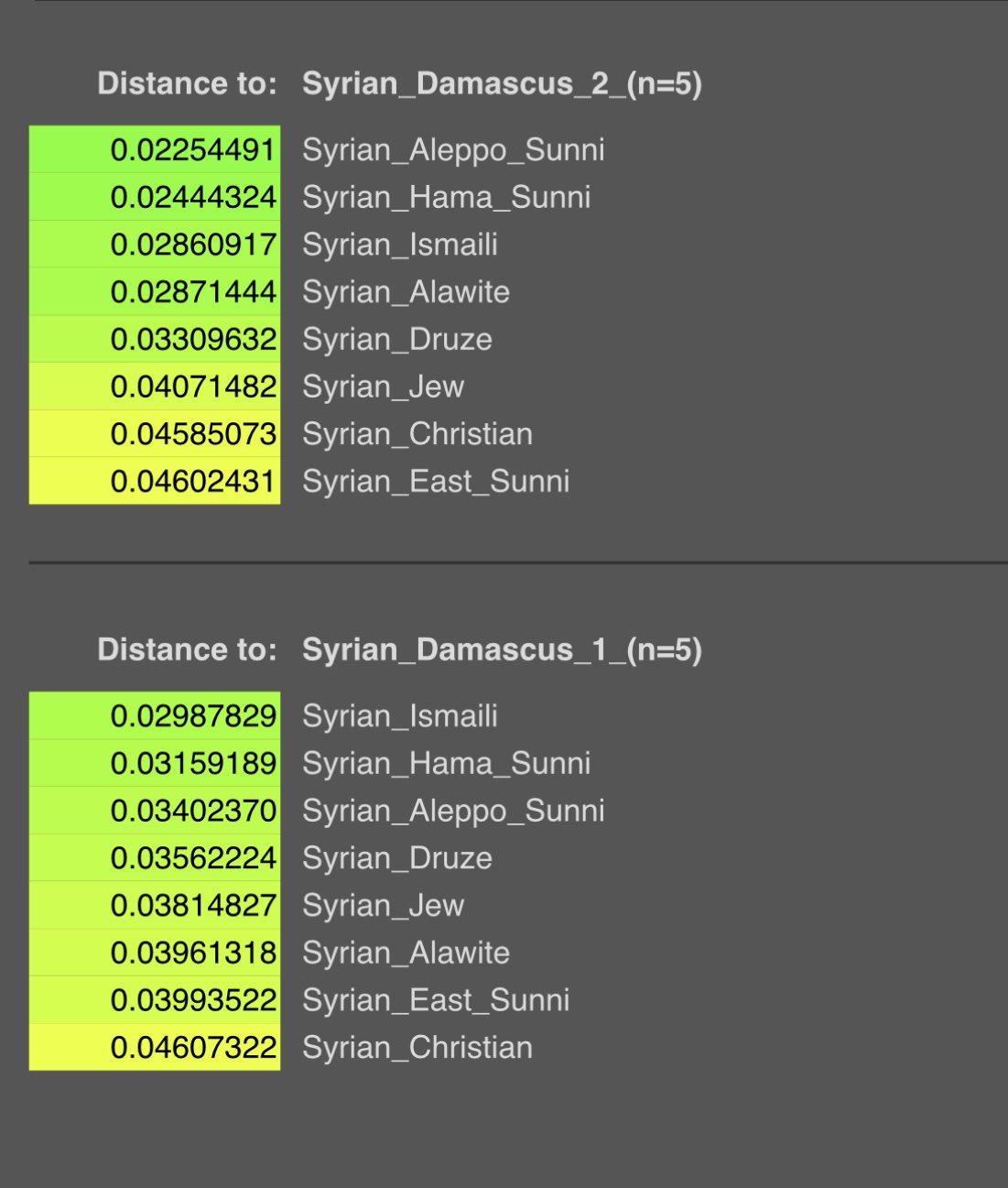
Task: Select Syrian_Druze in Damascus_1 list
Action: pyautogui.click(x=397, y=858)
